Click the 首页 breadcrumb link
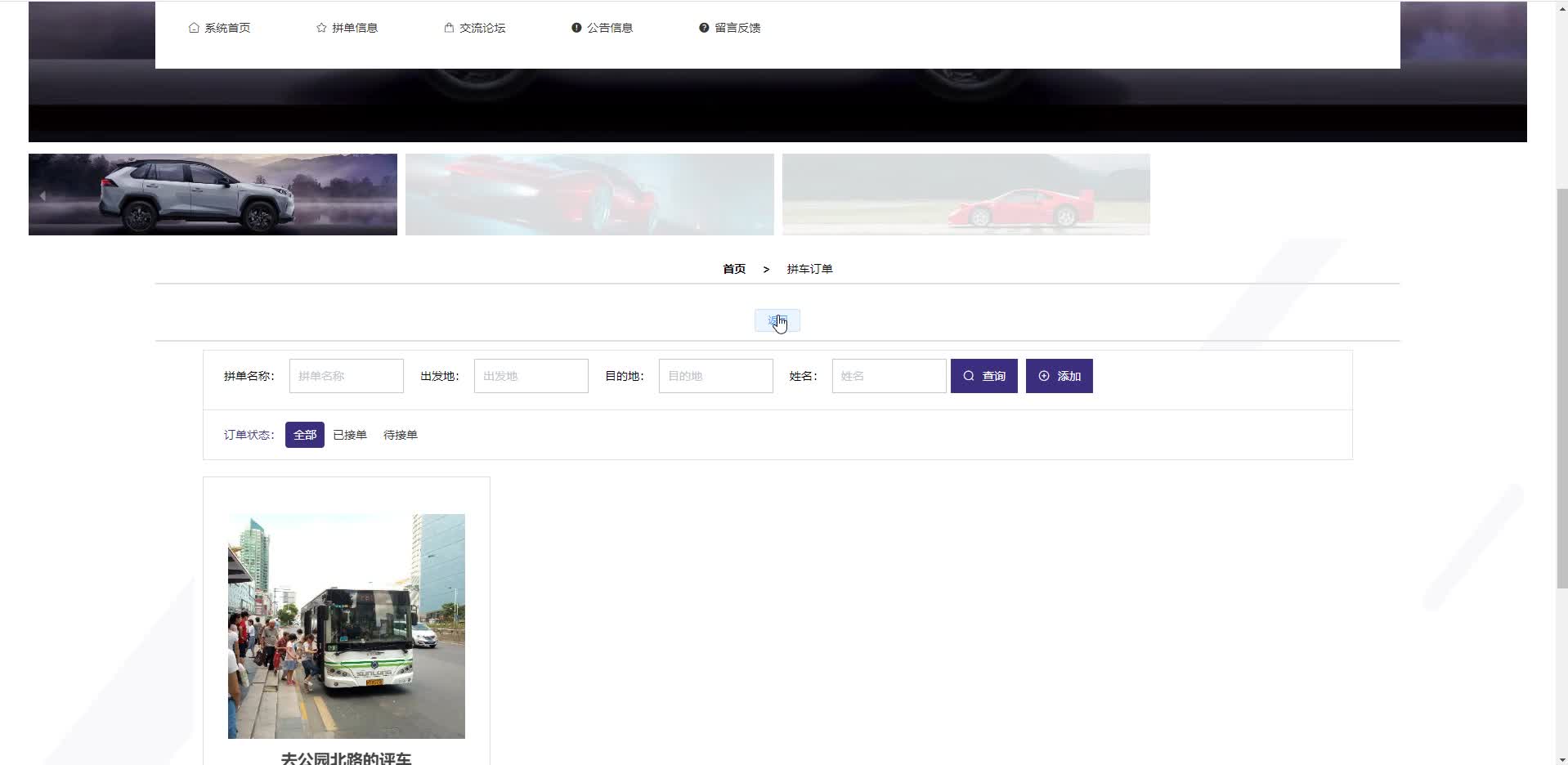1568x765 pixels. [x=733, y=268]
